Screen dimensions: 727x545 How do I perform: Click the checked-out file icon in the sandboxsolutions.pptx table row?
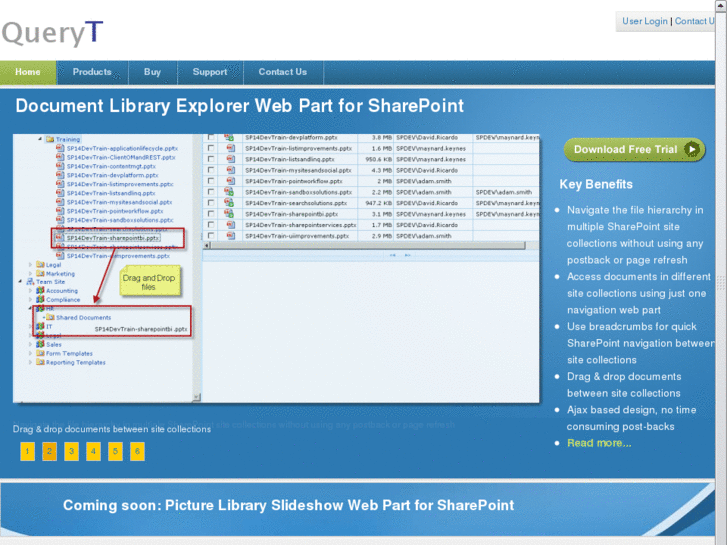tap(229, 192)
